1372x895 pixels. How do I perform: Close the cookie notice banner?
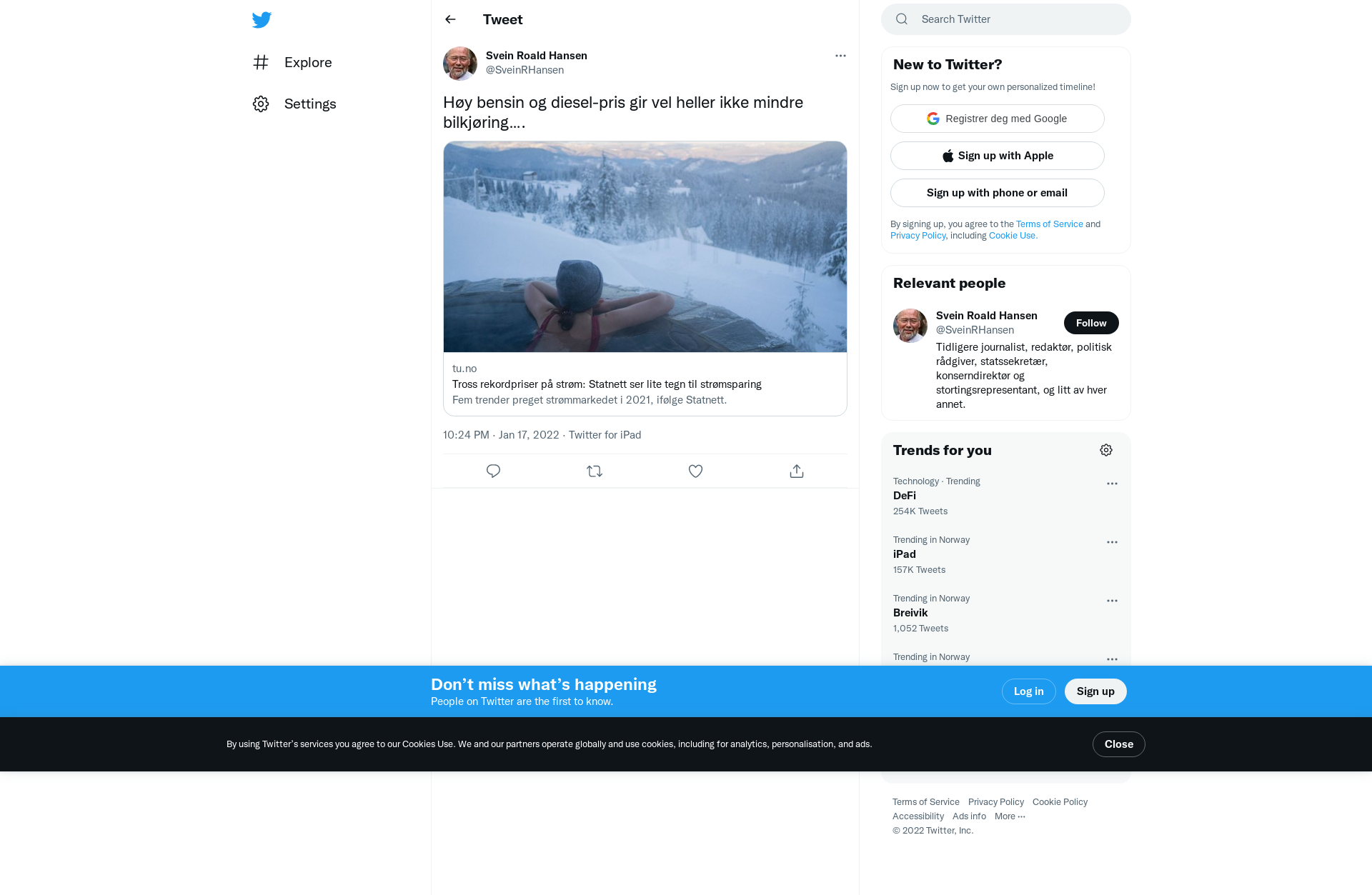click(1118, 744)
